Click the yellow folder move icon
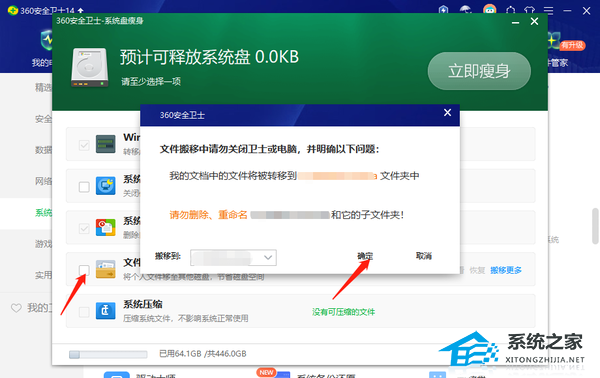This screenshot has height=378, width=600. pos(105,269)
